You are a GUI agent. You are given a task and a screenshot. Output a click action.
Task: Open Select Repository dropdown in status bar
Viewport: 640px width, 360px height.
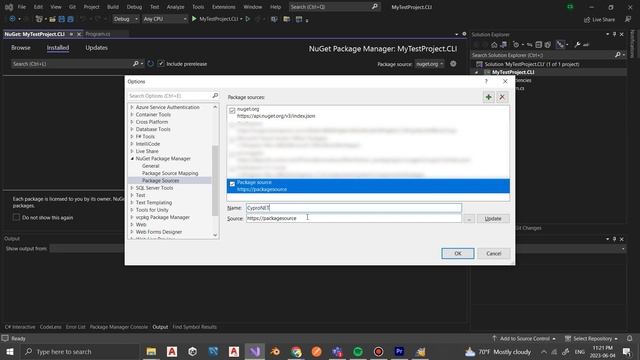591,338
